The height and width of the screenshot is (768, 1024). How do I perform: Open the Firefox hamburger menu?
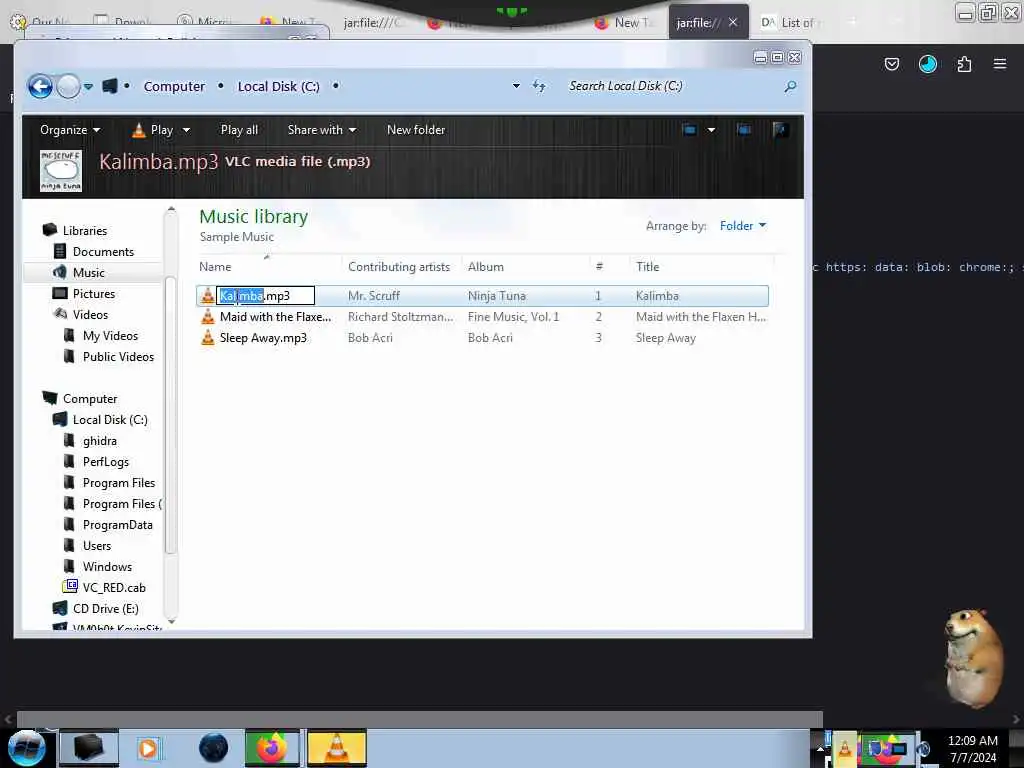(1000, 64)
